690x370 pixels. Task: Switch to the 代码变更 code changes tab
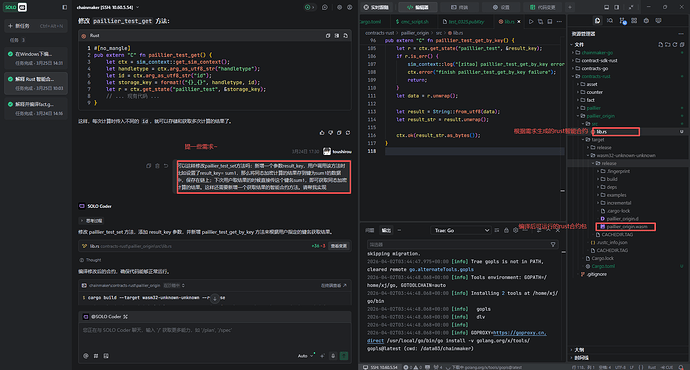pyautogui.click(x=543, y=7)
